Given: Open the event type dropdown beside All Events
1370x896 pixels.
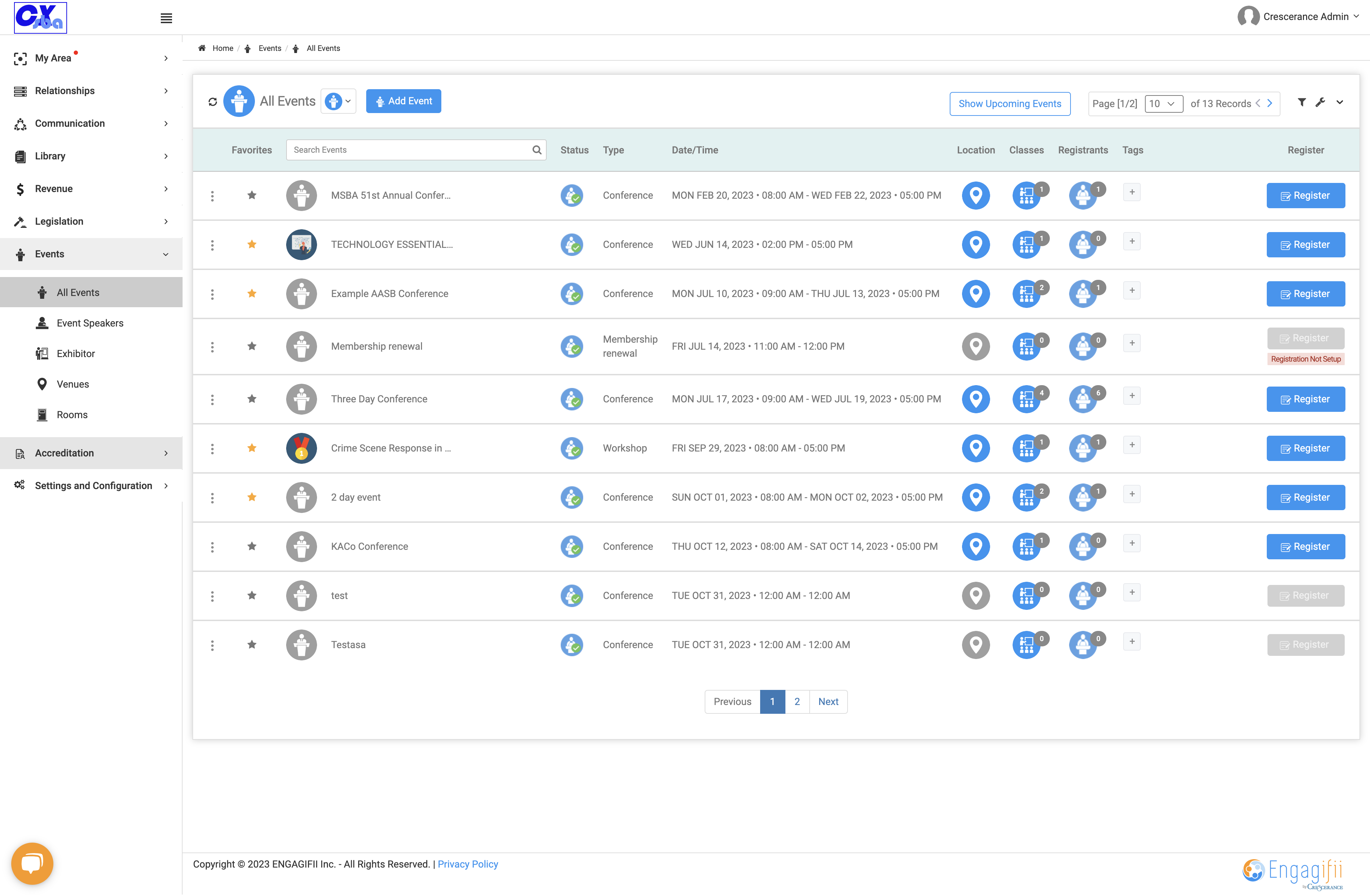Looking at the screenshot, I should pyautogui.click(x=338, y=101).
